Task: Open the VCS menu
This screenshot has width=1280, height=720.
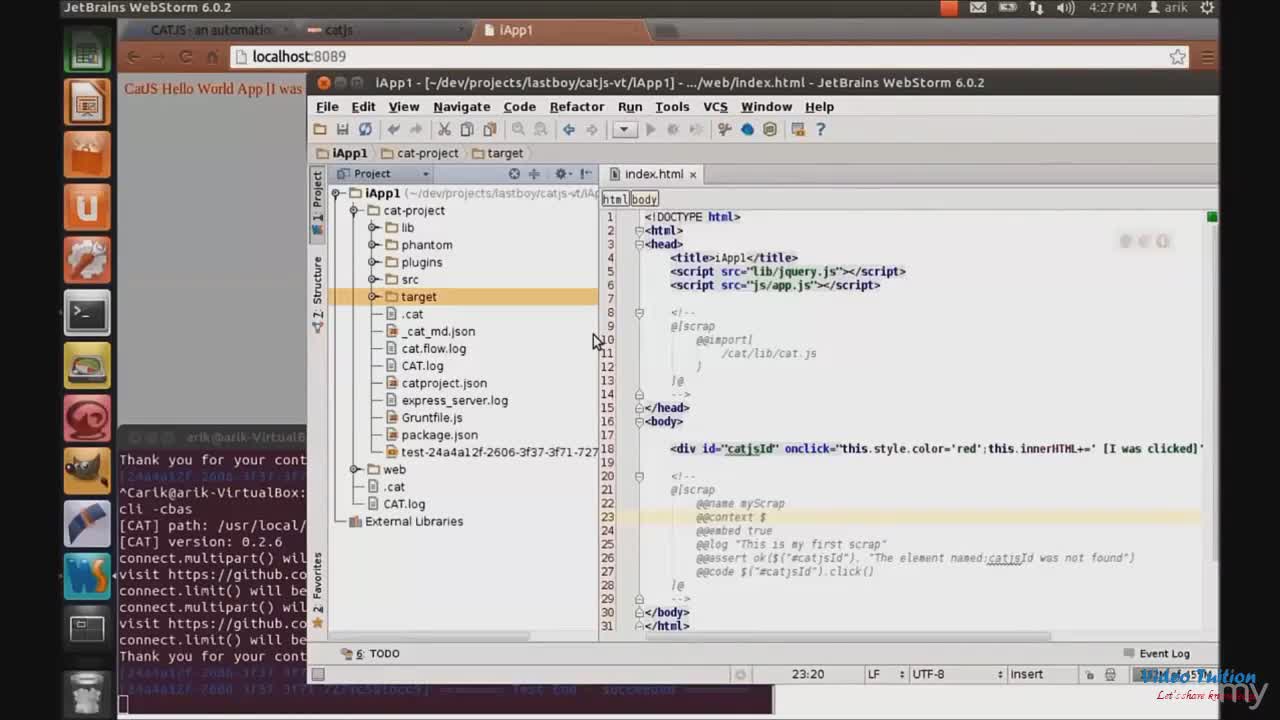Action: pyautogui.click(x=715, y=107)
